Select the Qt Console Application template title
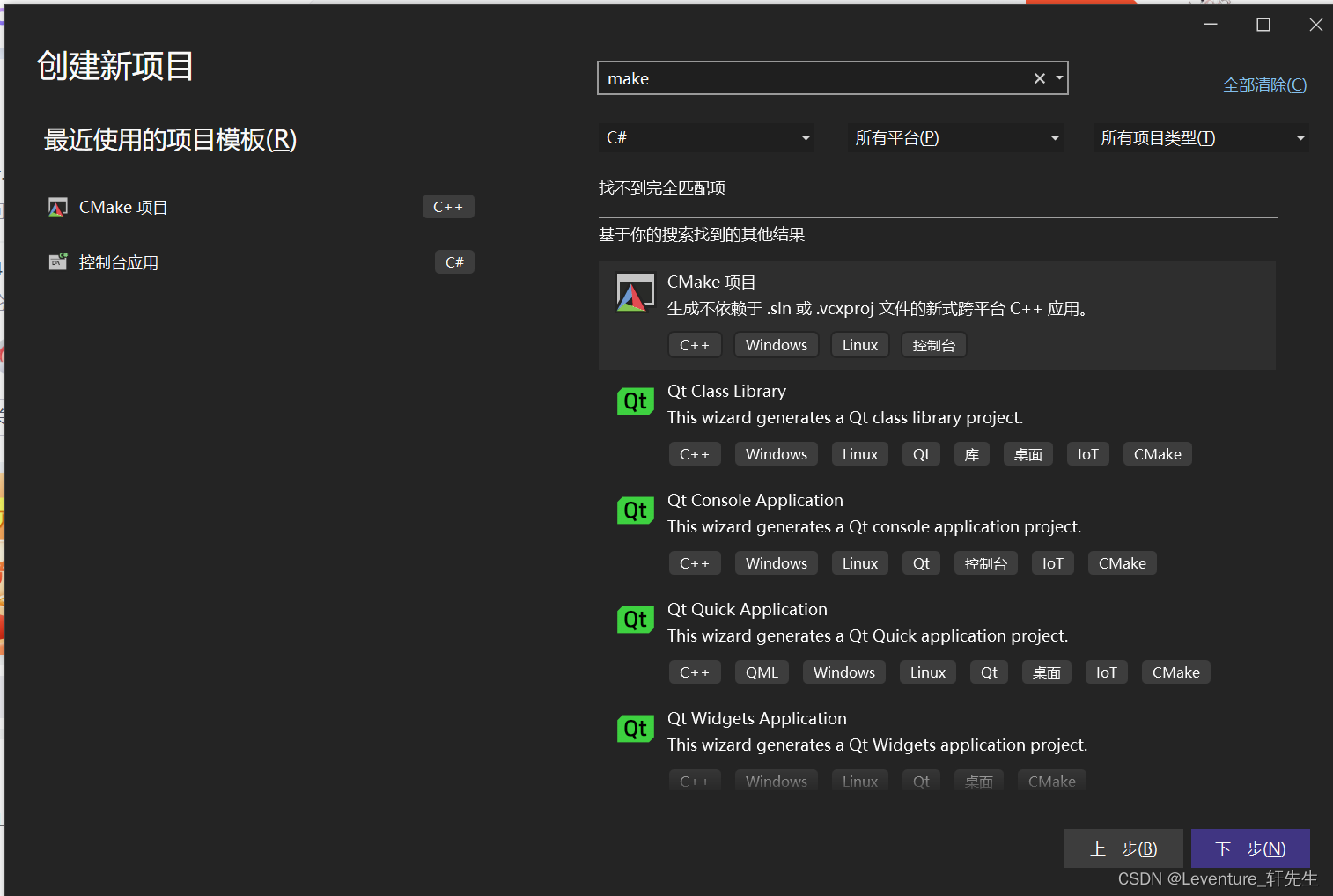1333x896 pixels. [x=755, y=500]
